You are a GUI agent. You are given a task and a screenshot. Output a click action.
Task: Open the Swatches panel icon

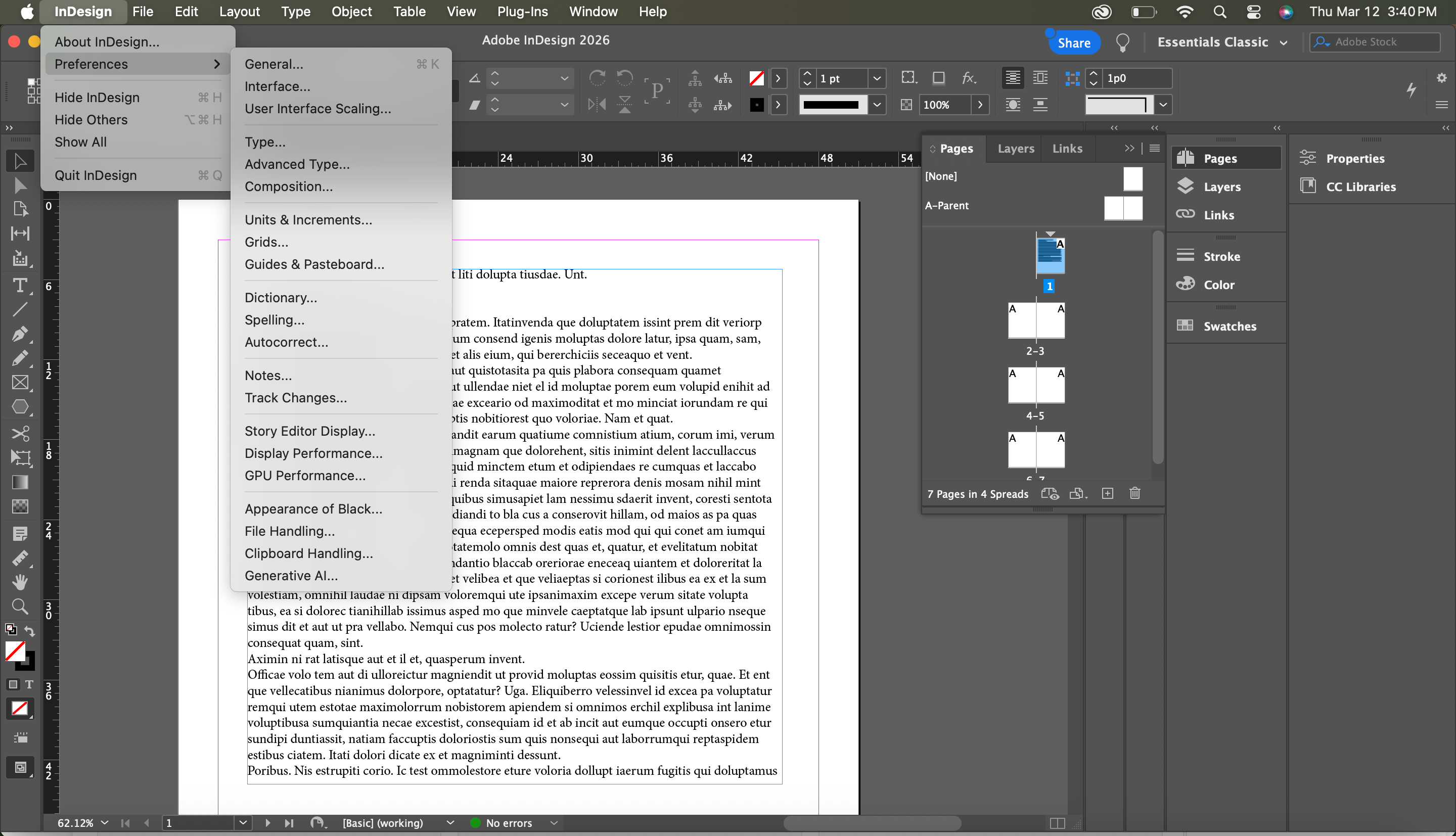coord(1185,326)
